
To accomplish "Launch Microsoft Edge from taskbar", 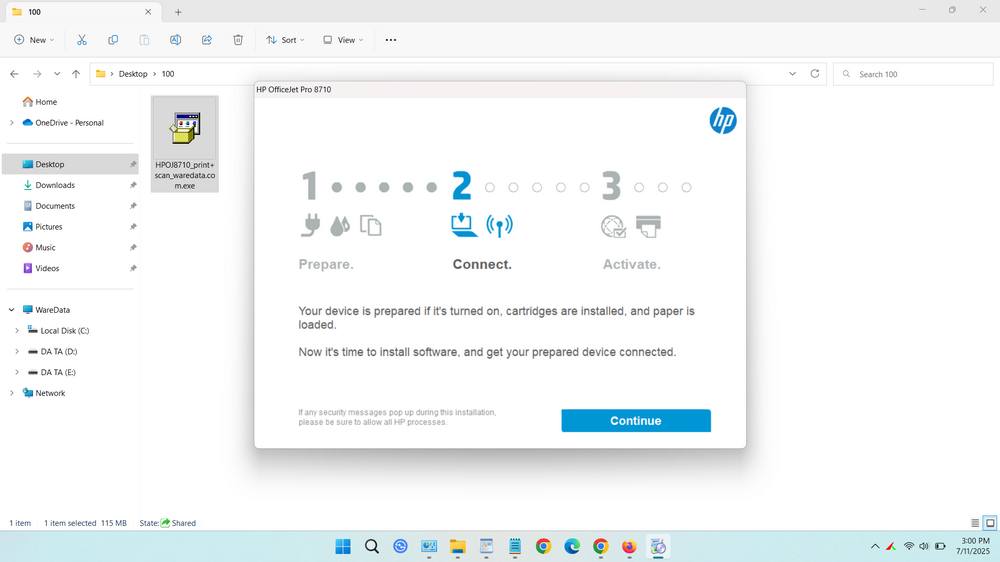I will coord(572,547).
